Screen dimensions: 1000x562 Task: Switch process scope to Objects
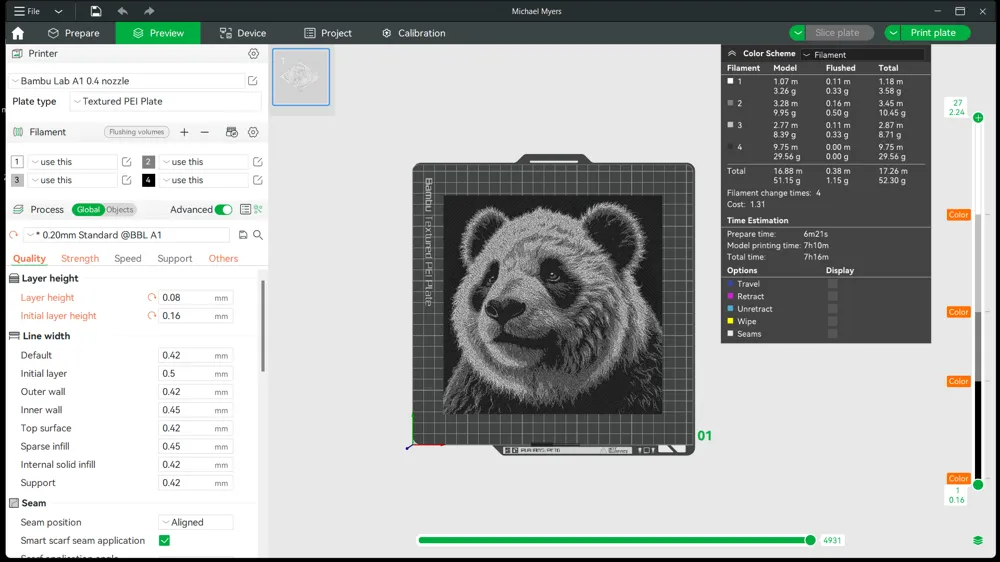120,209
